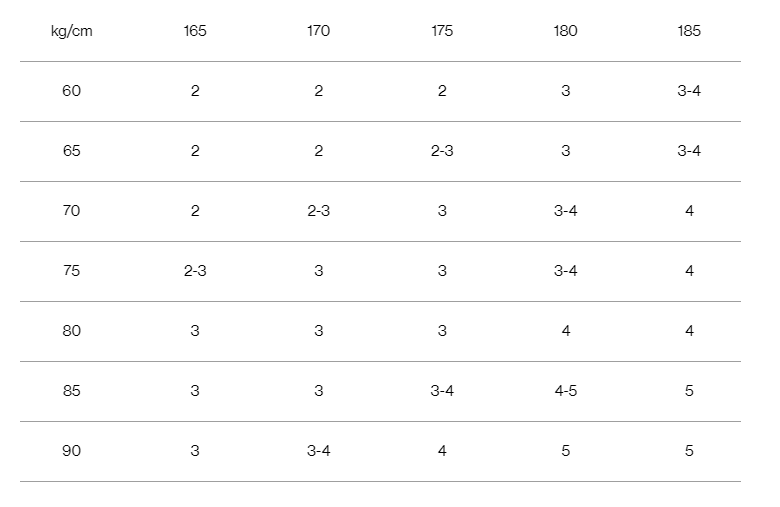Select the 170 column header
Viewport: 780px width, 507px height.
coord(318,31)
